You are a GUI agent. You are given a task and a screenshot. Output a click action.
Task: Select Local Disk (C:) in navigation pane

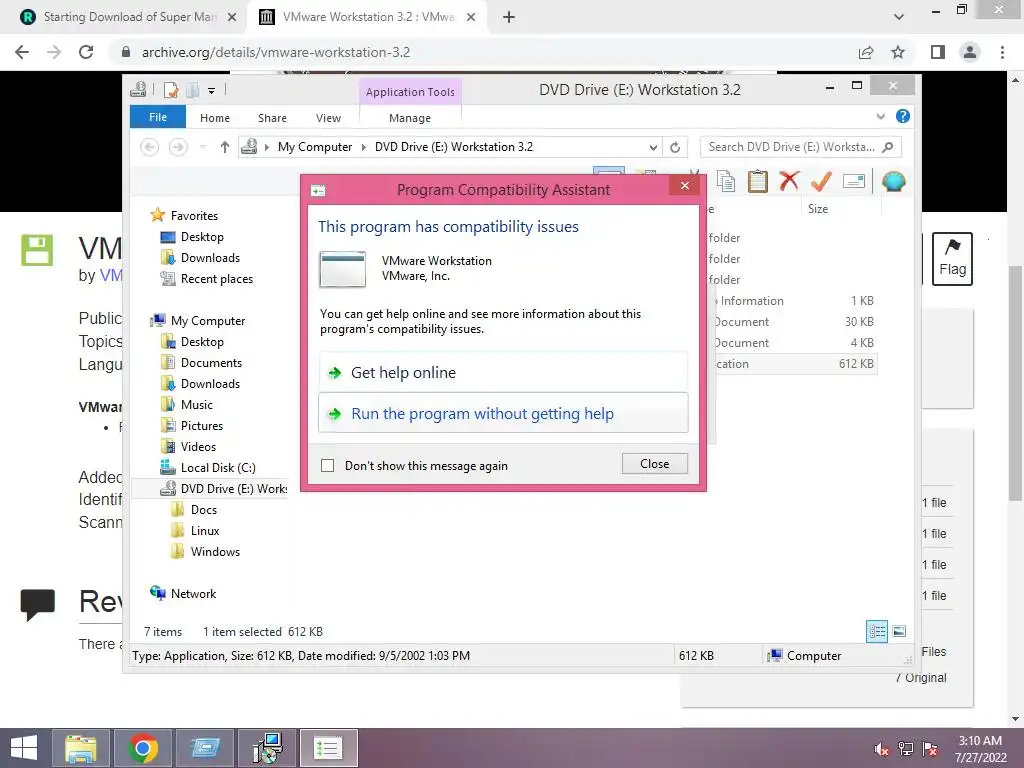click(x=218, y=468)
